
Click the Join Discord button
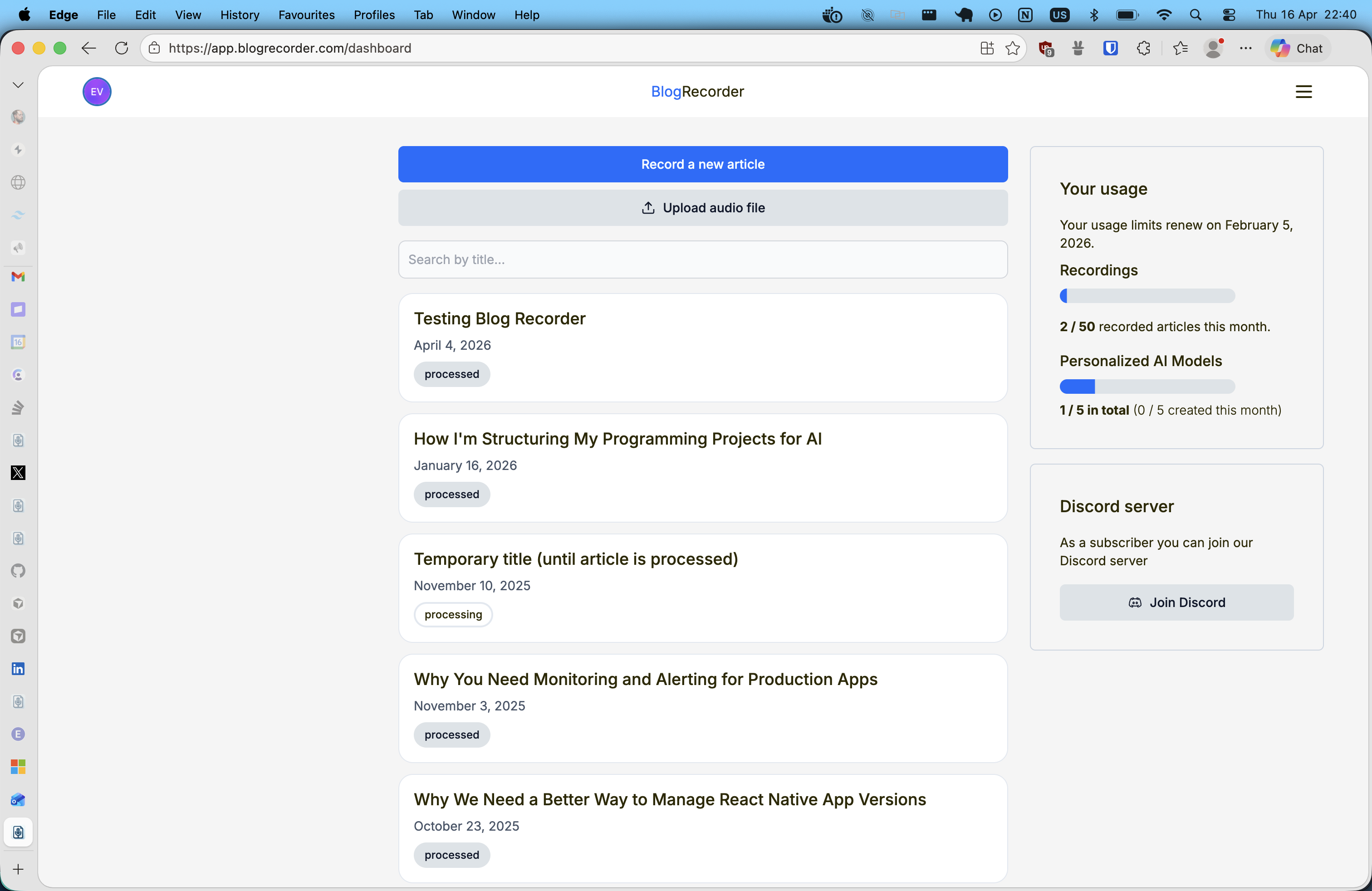1176,602
